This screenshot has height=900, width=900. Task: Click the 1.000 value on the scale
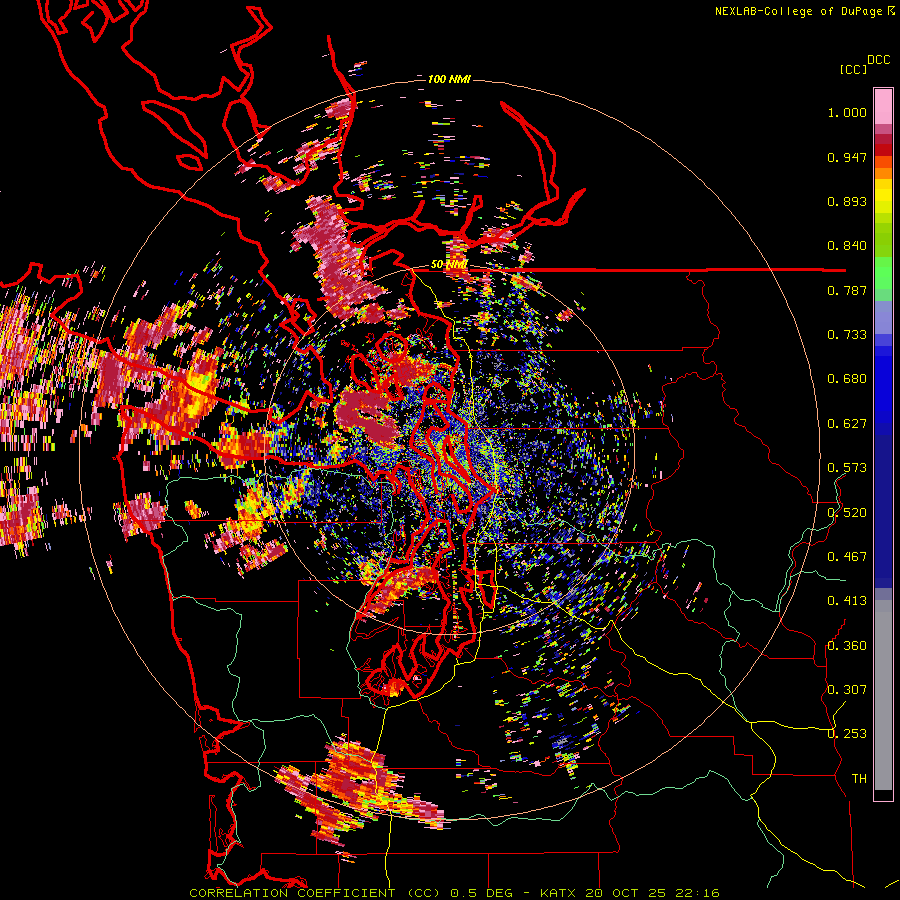tap(847, 112)
